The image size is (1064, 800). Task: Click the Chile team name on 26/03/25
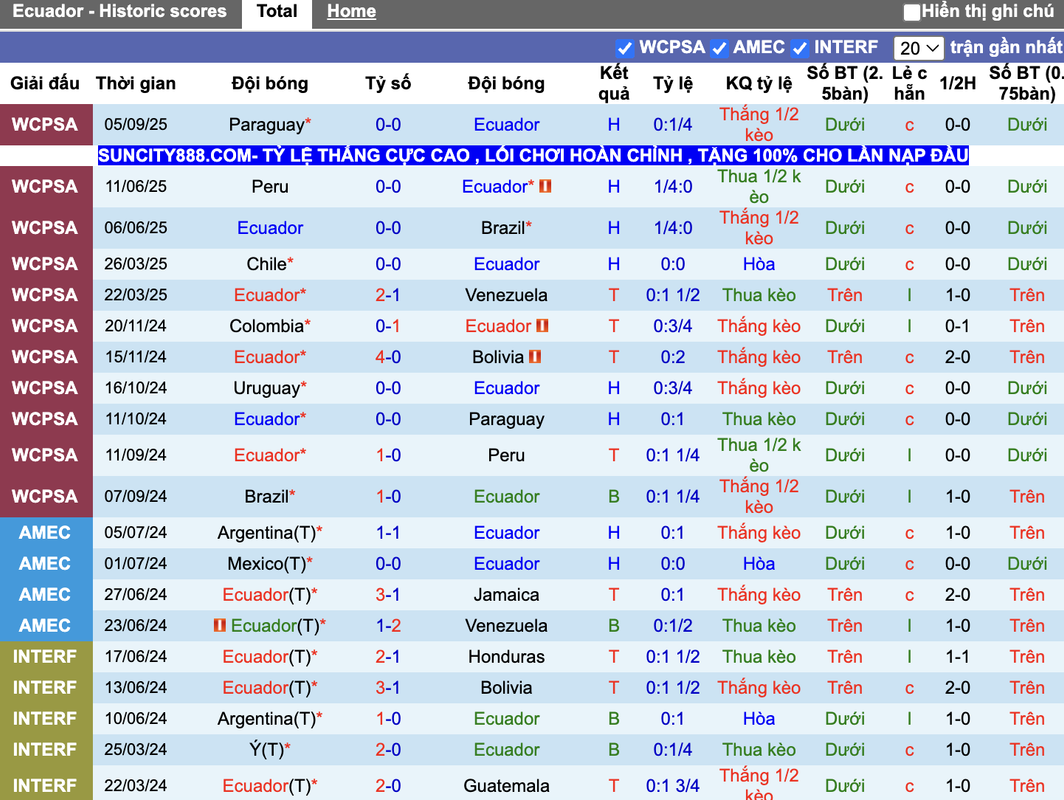[x=267, y=264]
